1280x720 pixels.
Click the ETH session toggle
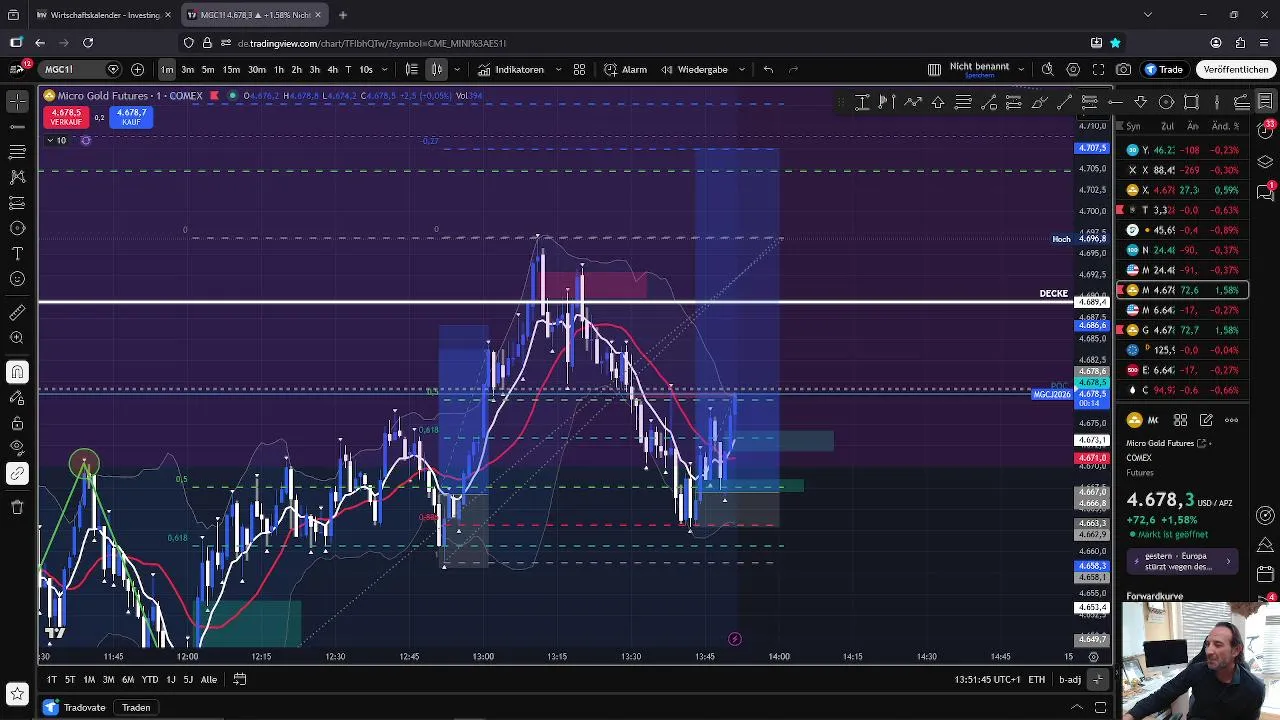1037,680
